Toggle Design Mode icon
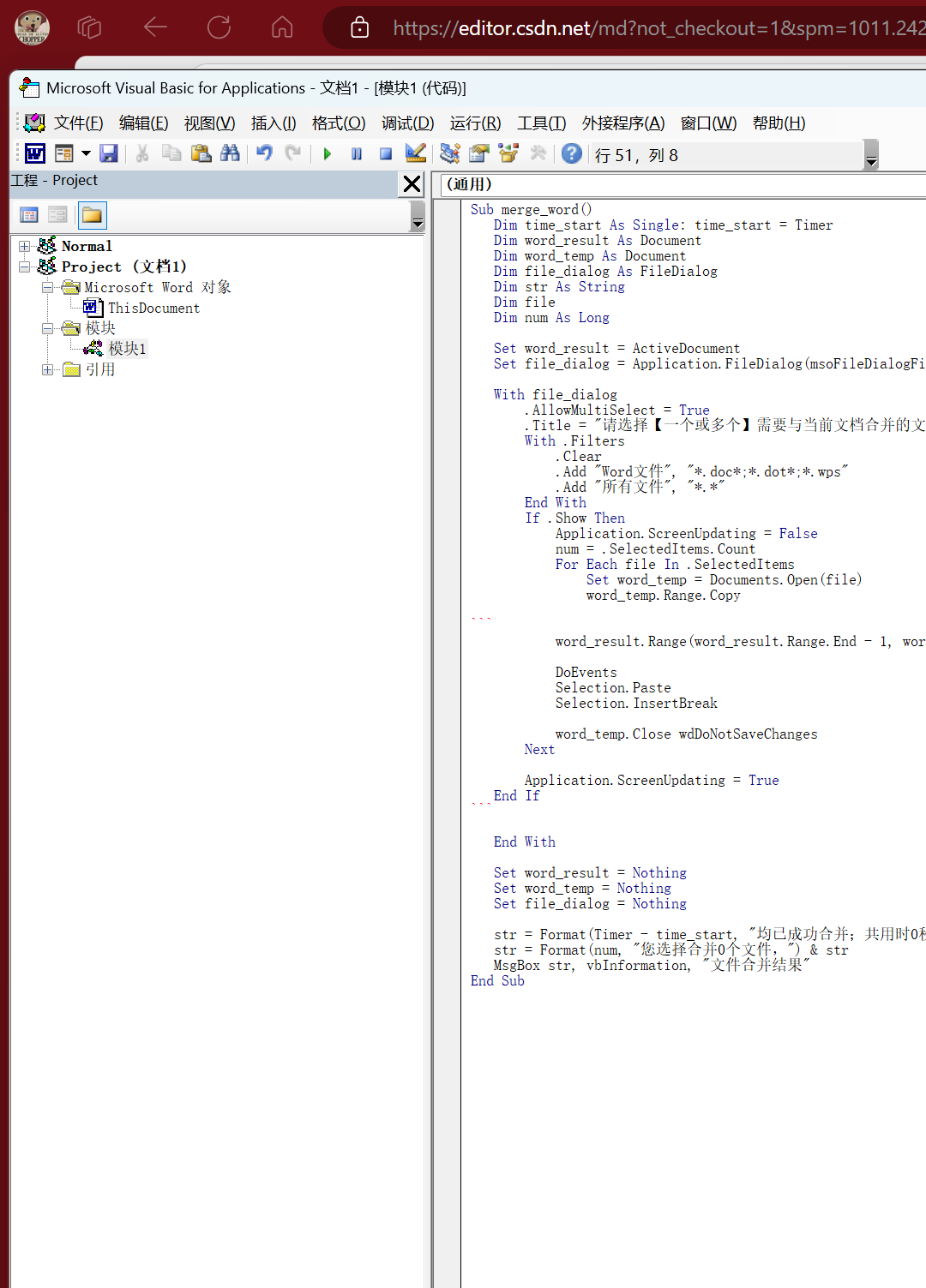The width and height of the screenshot is (926, 1288). tap(416, 153)
